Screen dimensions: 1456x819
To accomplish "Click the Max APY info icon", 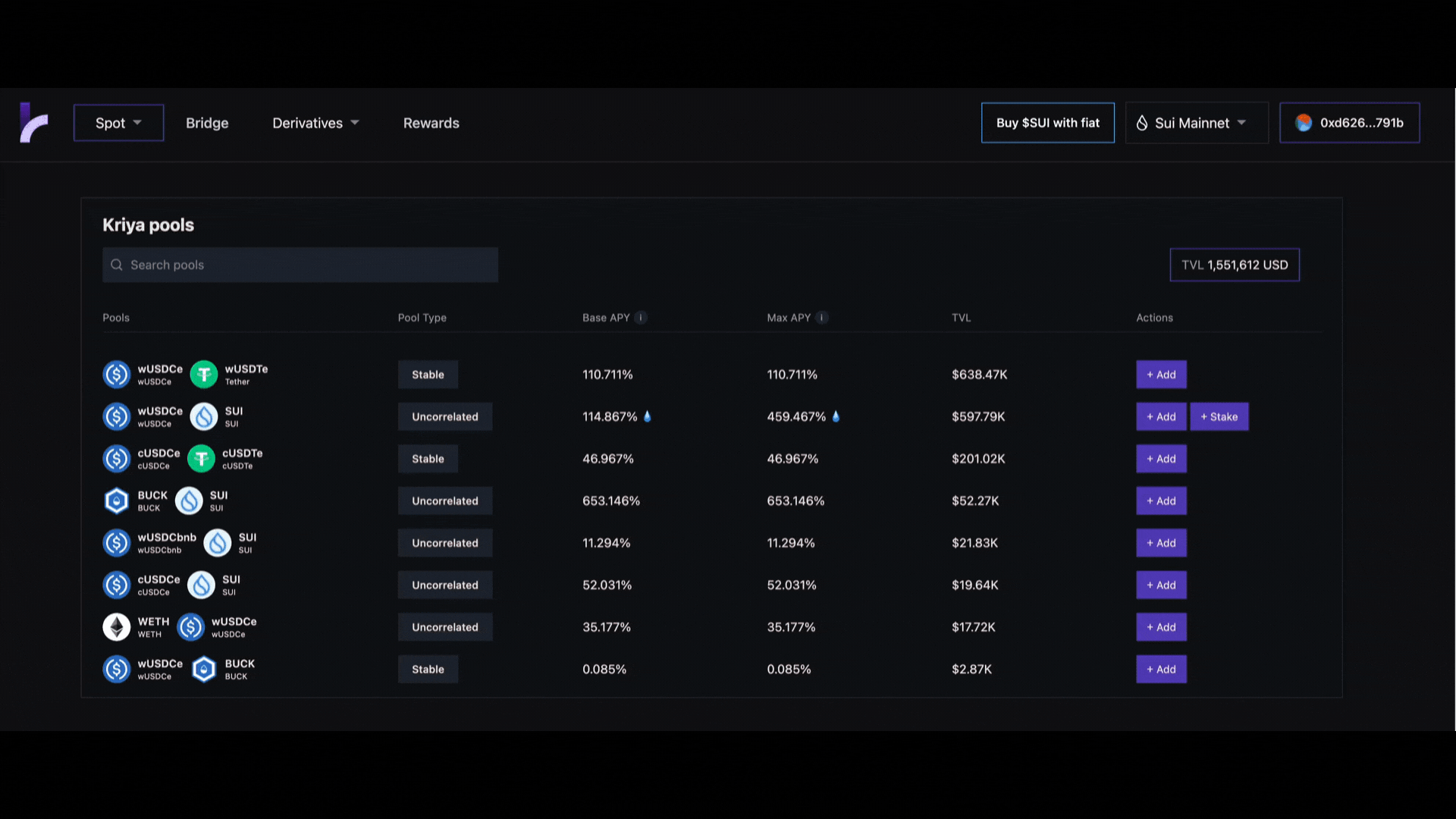I will tap(822, 318).
